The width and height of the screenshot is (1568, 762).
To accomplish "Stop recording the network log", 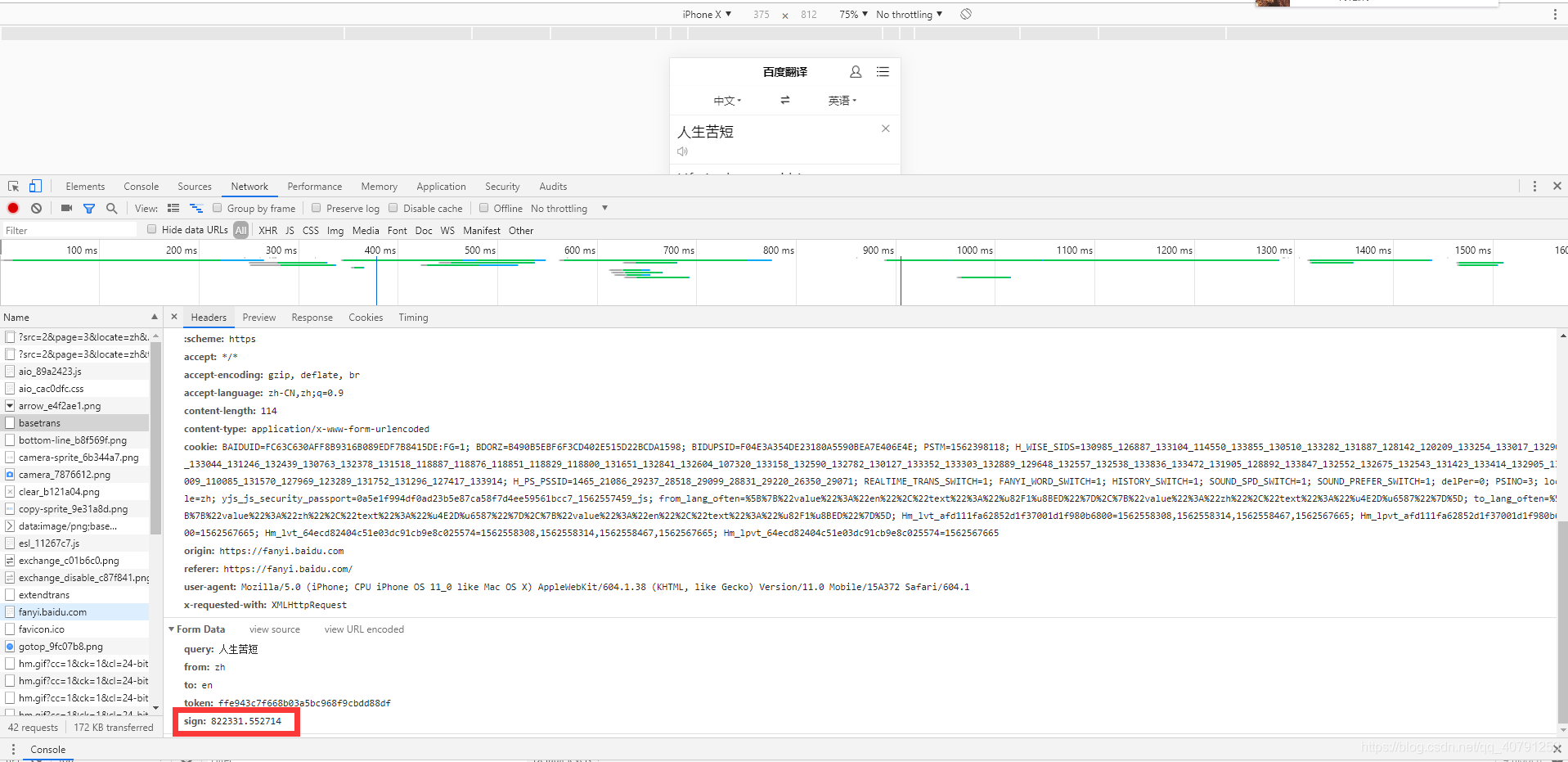I will coord(13,209).
